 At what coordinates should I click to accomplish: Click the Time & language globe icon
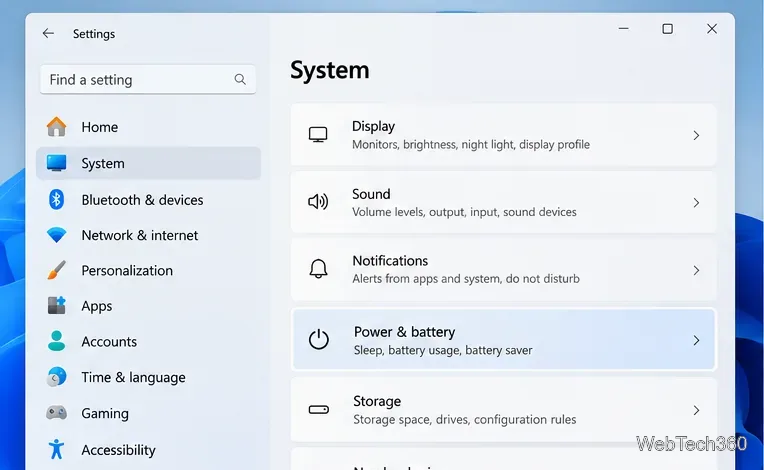click(x=57, y=377)
